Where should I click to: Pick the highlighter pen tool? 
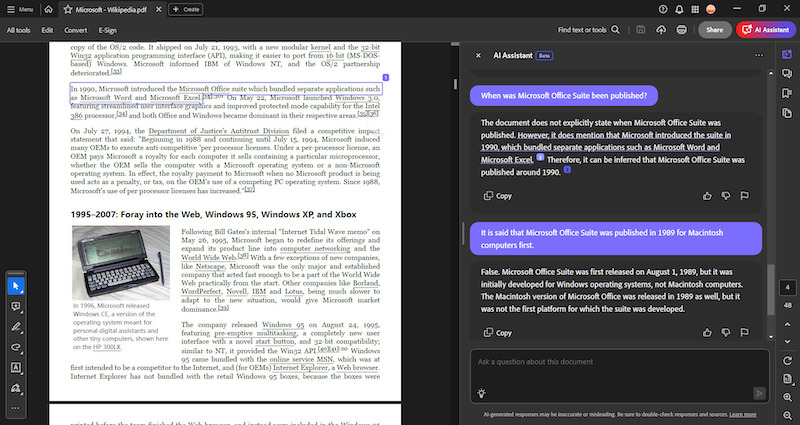16,326
